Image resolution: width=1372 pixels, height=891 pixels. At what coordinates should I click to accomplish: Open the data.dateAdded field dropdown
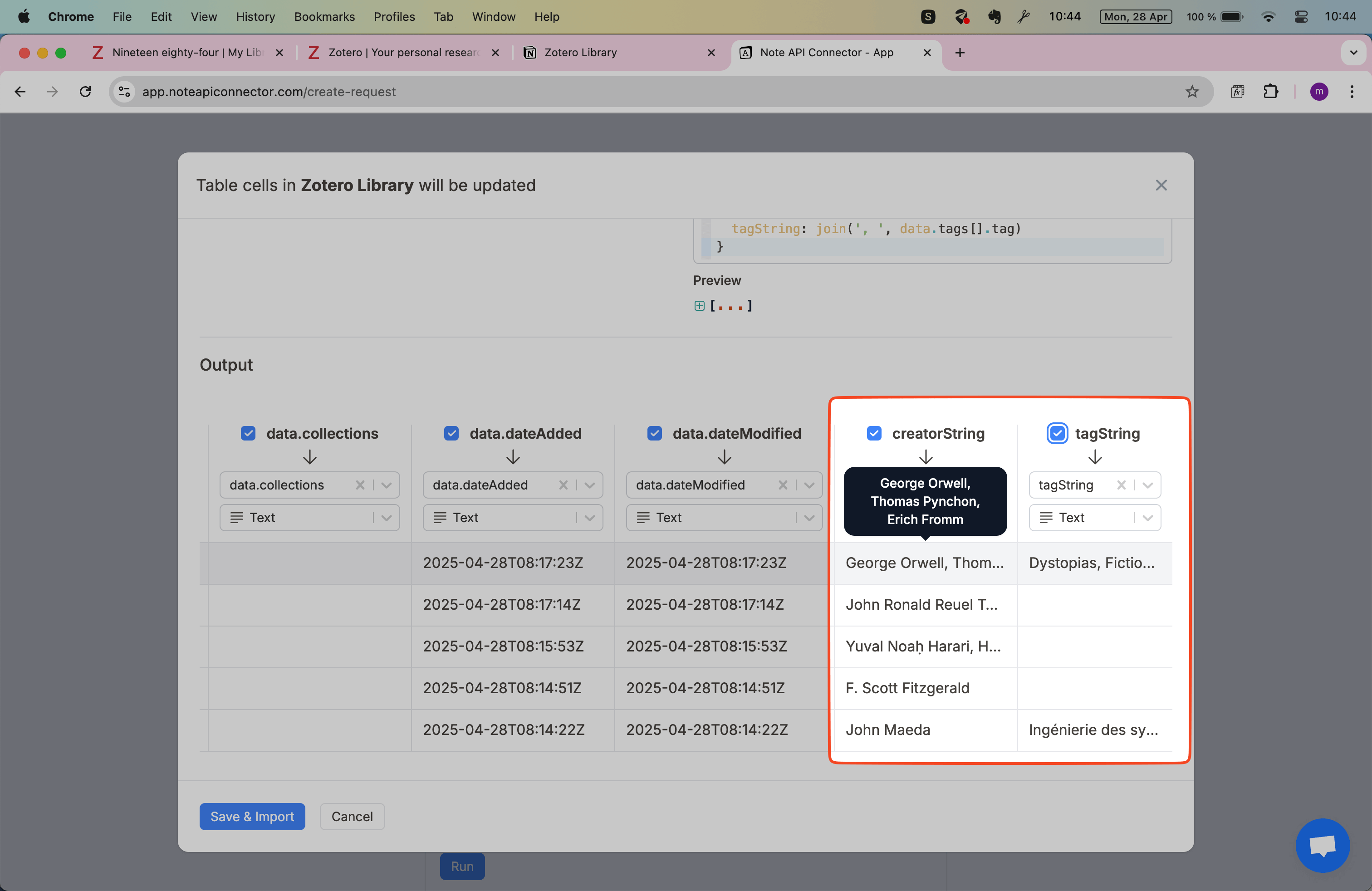pyautogui.click(x=589, y=485)
